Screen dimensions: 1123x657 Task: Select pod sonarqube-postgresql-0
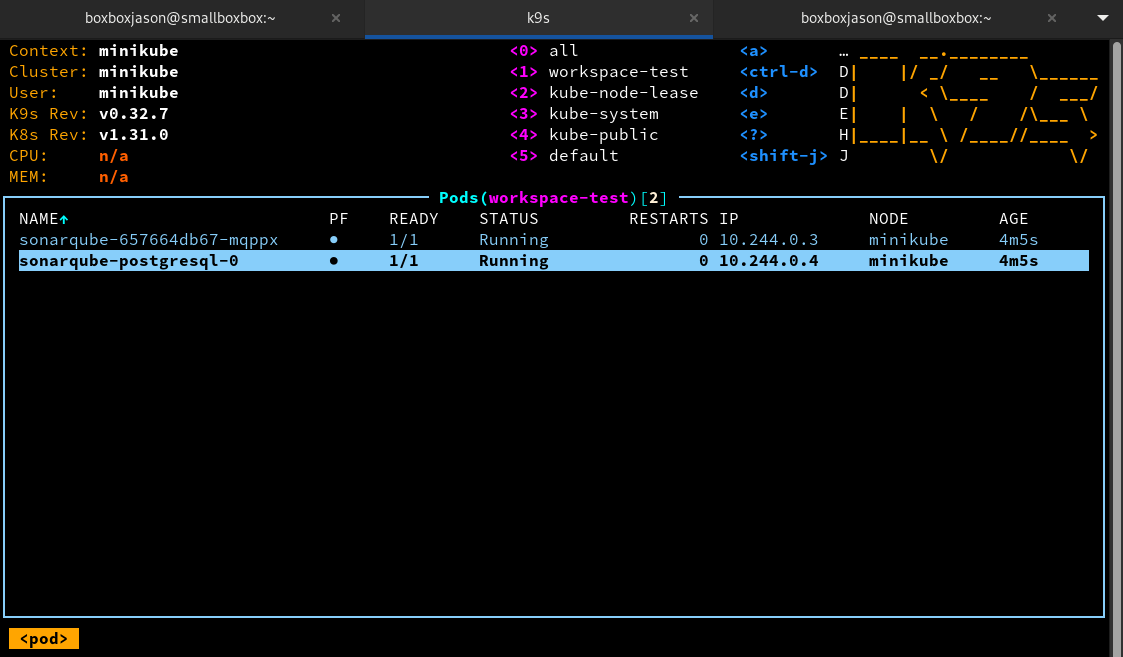(x=554, y=261)
